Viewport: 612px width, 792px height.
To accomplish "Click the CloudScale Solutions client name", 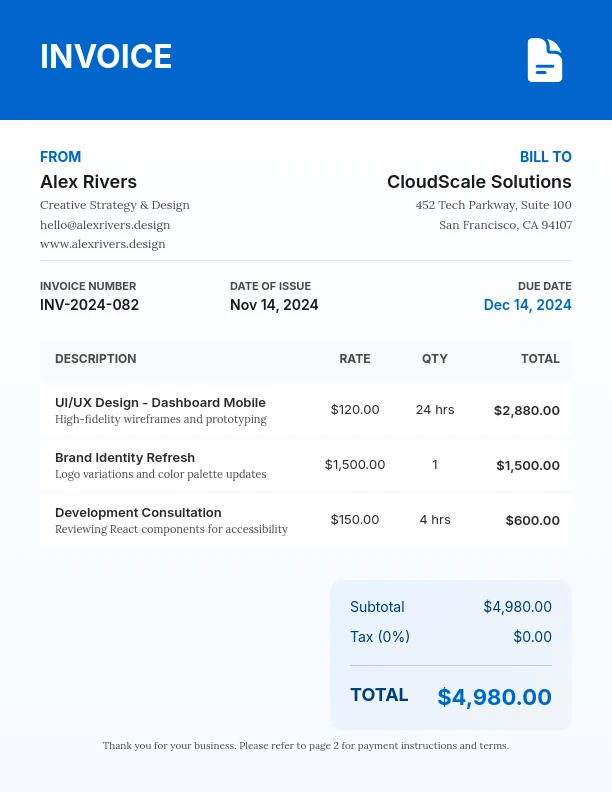I will click(x=479, y=182).
